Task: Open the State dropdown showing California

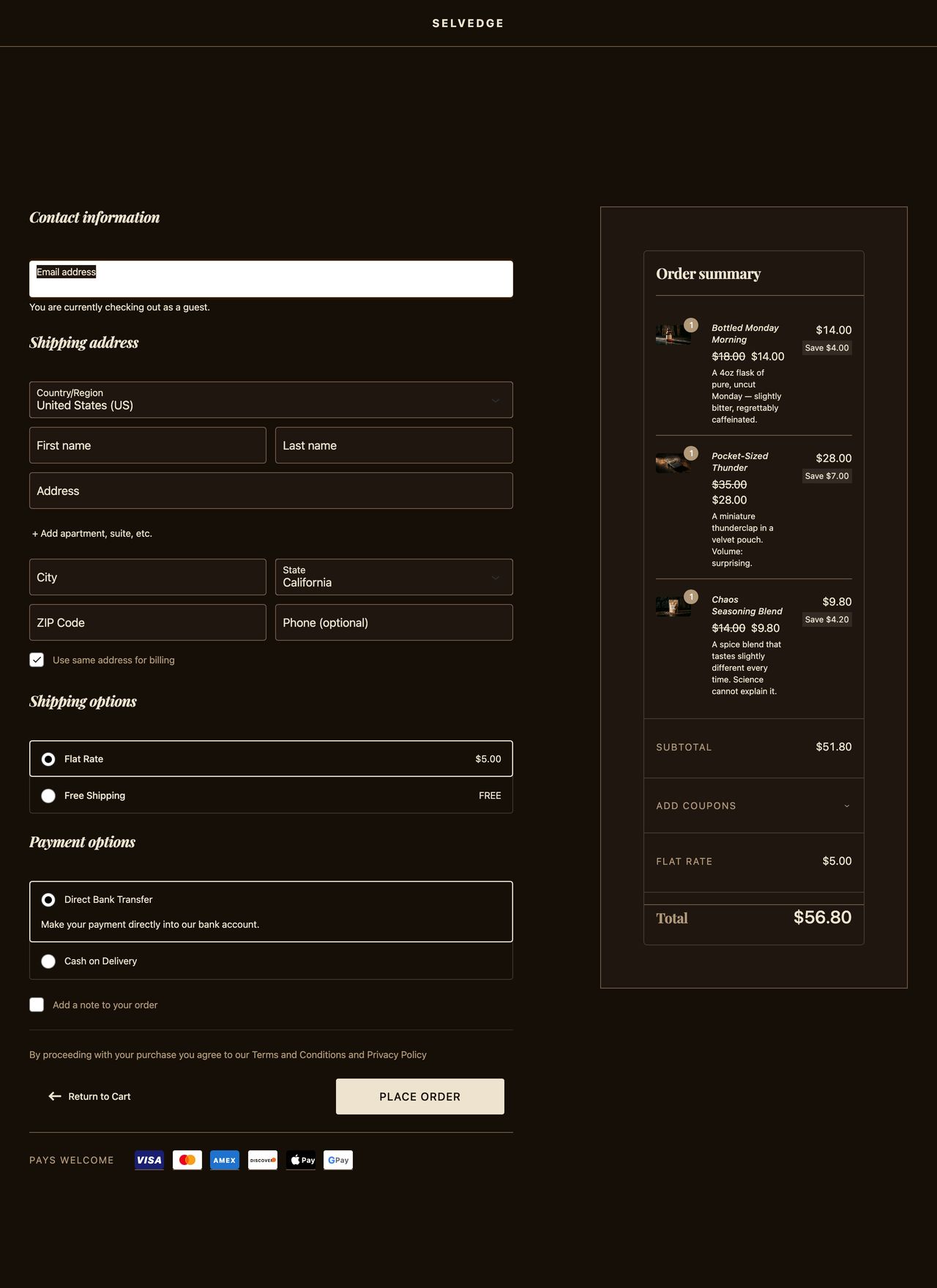Action: pos(394,577)
